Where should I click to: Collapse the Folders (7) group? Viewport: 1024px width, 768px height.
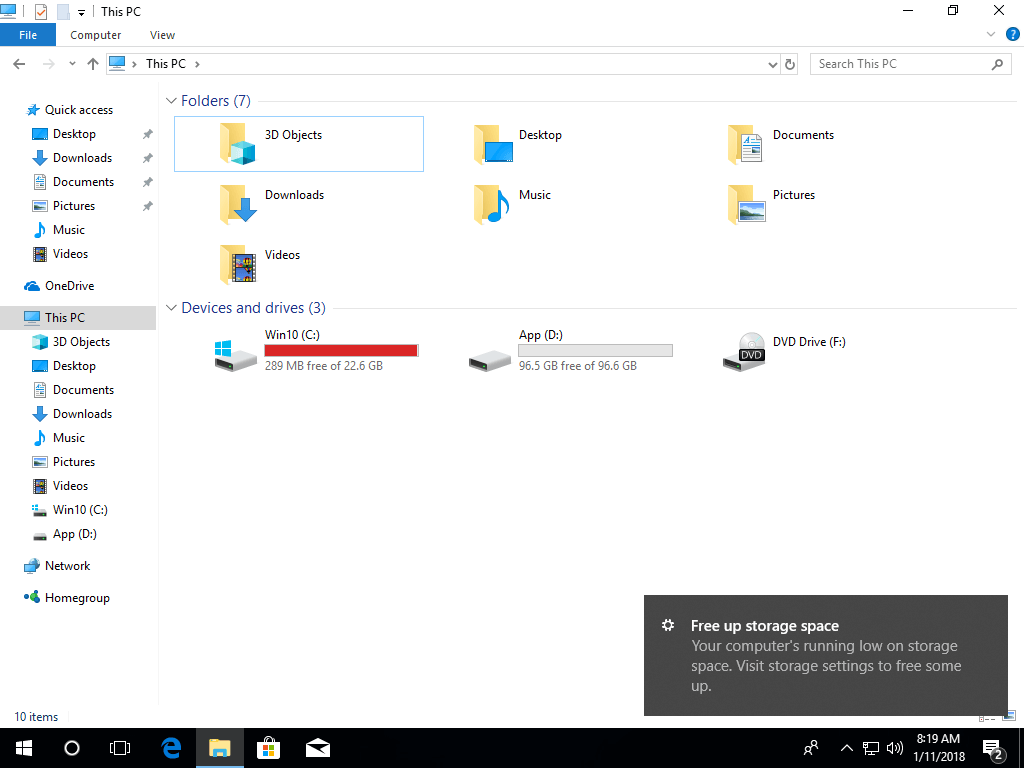(171, 101)
